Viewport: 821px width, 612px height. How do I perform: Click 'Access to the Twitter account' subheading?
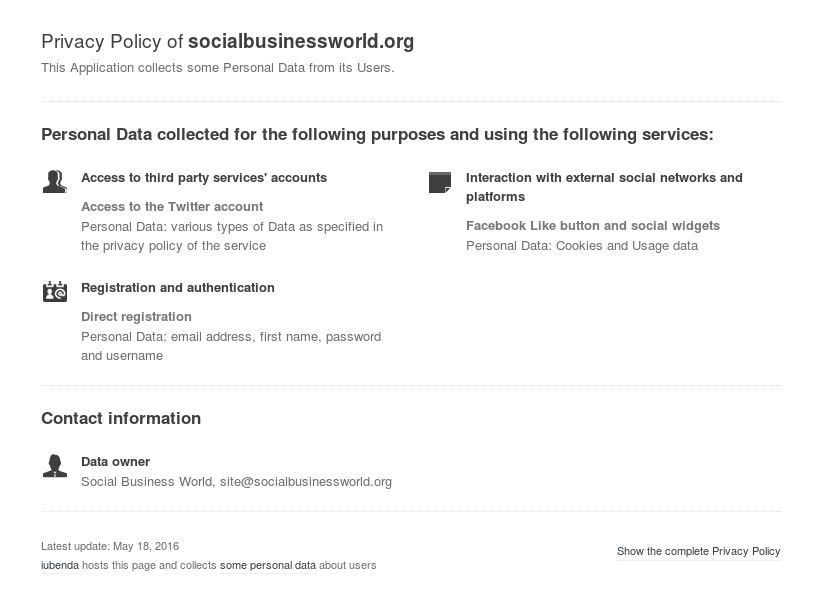pos(172,207)
